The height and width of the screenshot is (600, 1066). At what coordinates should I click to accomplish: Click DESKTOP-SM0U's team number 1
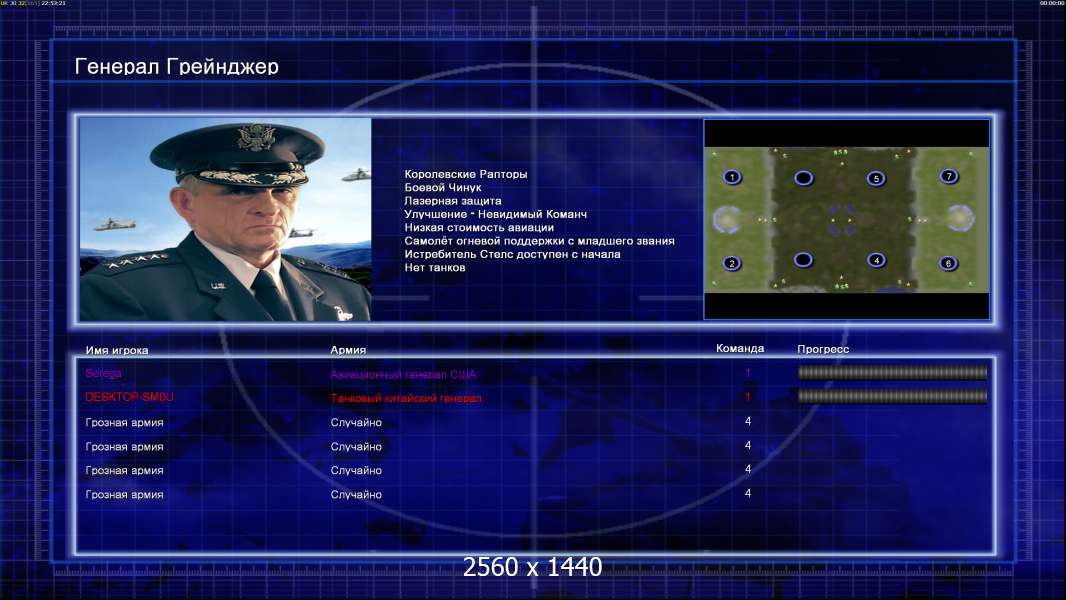tap(748, 397)
